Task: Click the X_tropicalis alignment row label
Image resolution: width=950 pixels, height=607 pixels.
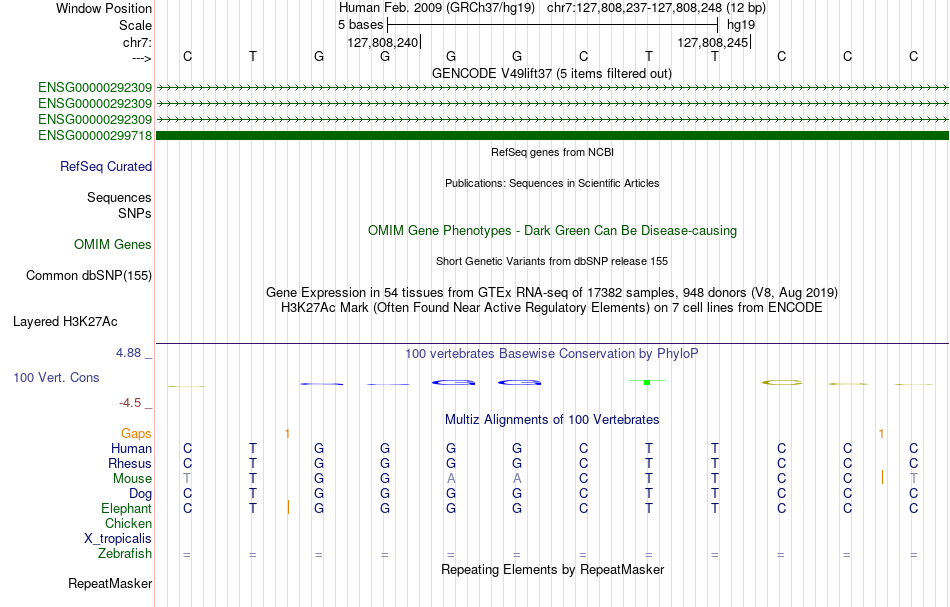Action: pos(118,539)
